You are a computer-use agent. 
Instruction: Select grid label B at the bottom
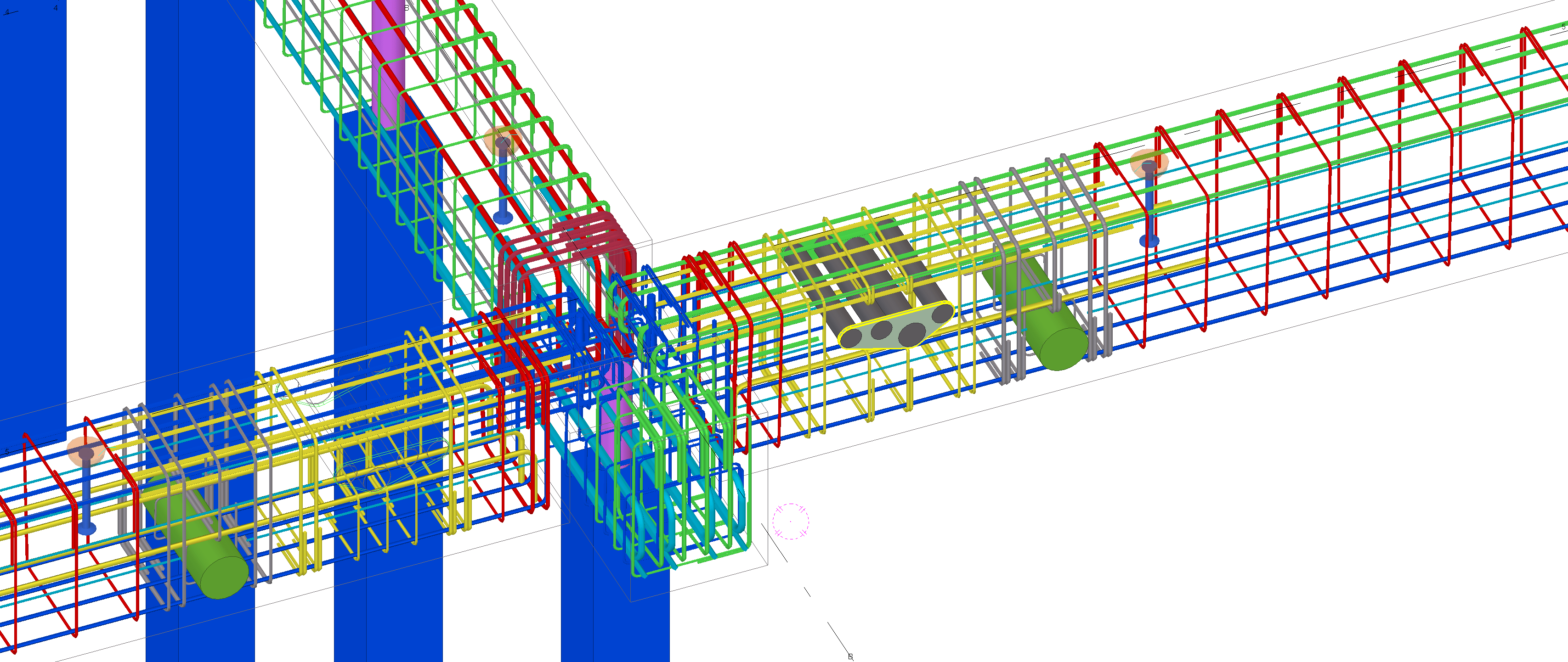[x=850, y=656]
